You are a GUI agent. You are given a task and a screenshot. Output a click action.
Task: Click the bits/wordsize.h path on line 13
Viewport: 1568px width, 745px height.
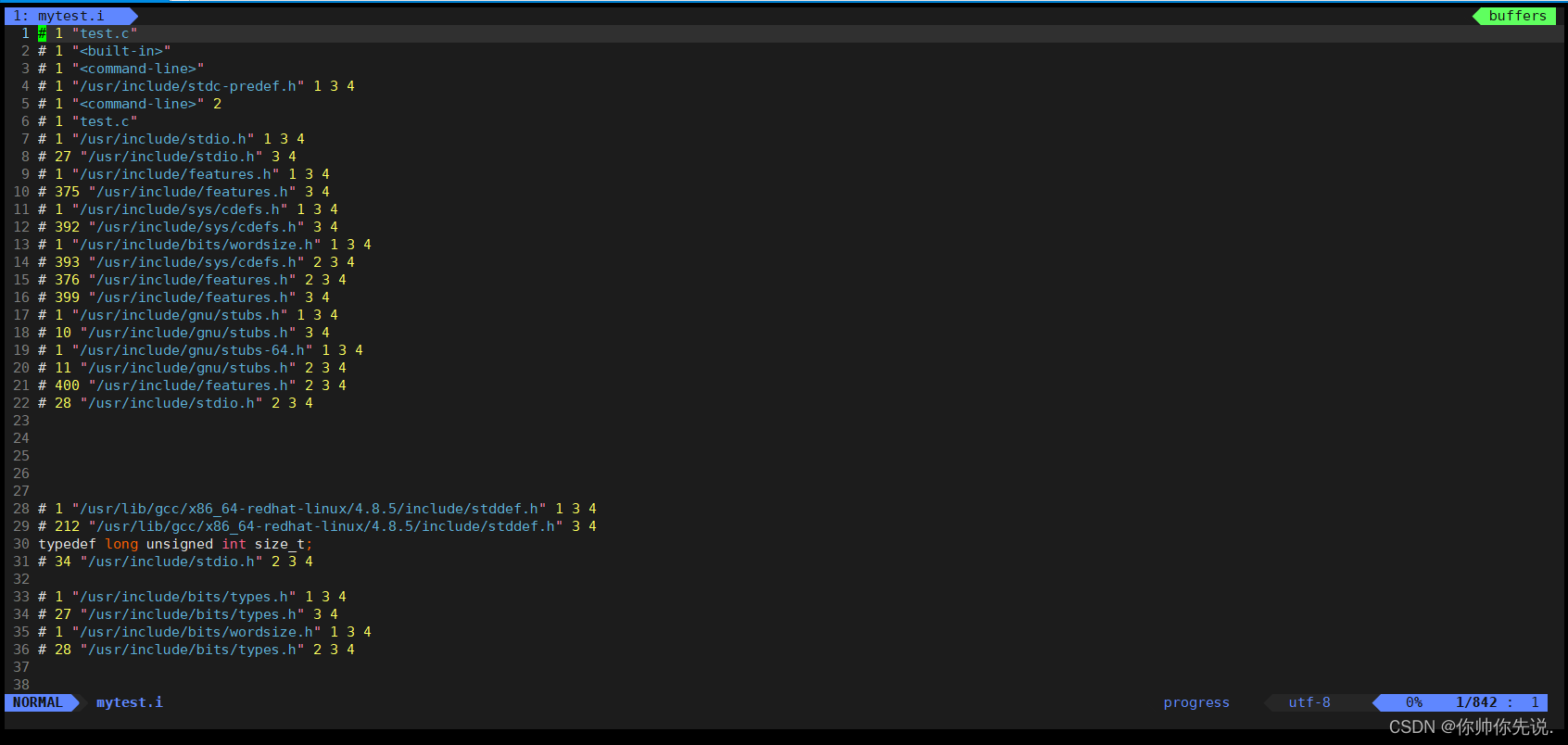(x=196, y=245)
